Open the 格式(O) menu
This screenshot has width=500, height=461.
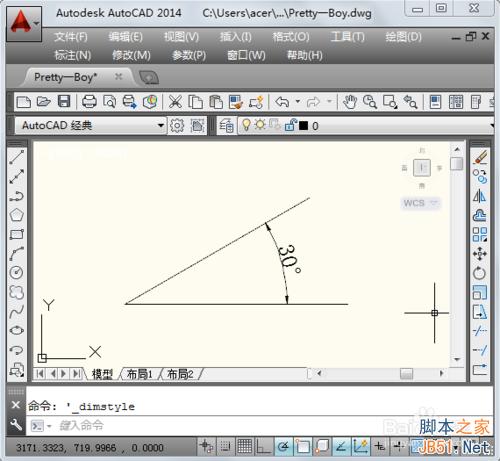point(291,37)
